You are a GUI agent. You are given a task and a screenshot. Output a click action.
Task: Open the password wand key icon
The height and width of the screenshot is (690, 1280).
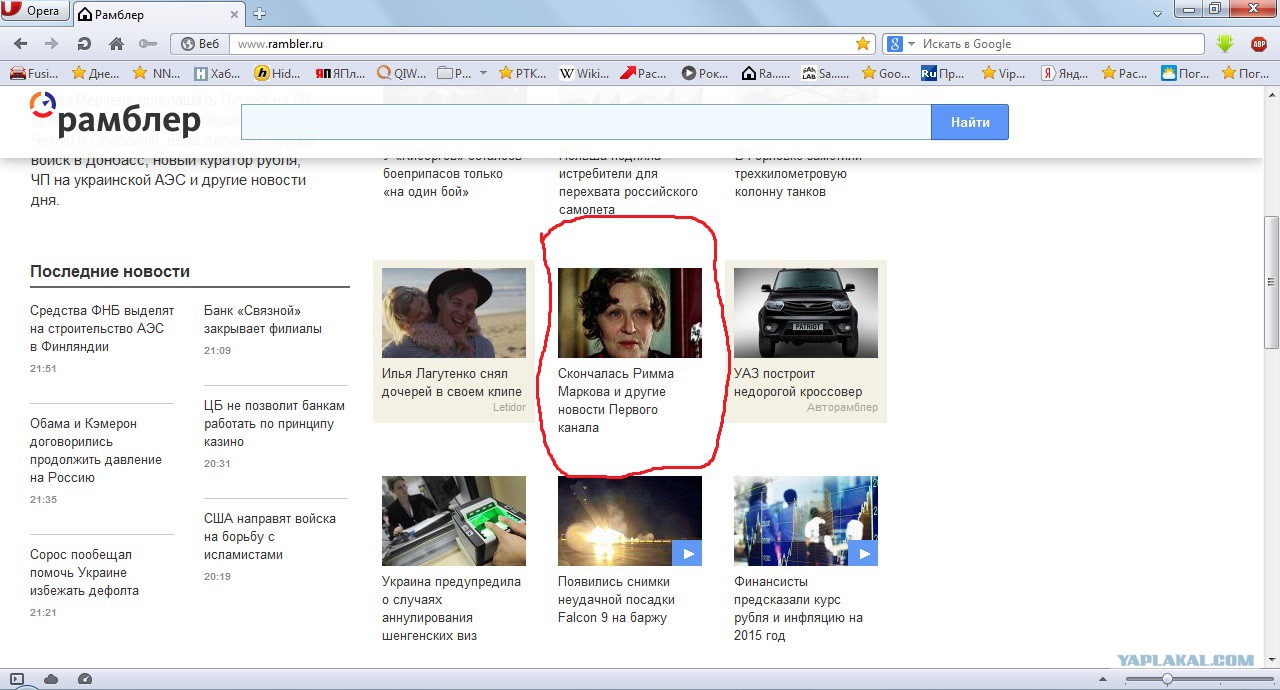(x=148, y=44)
